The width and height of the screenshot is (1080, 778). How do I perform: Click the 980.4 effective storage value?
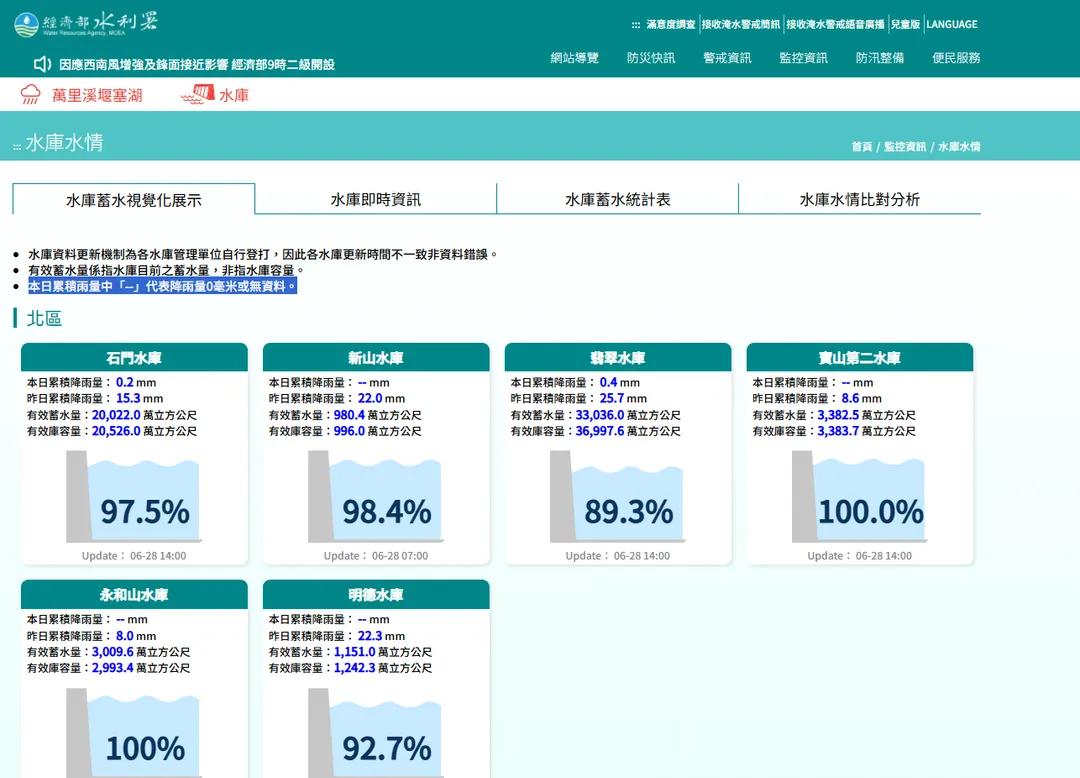349,415
